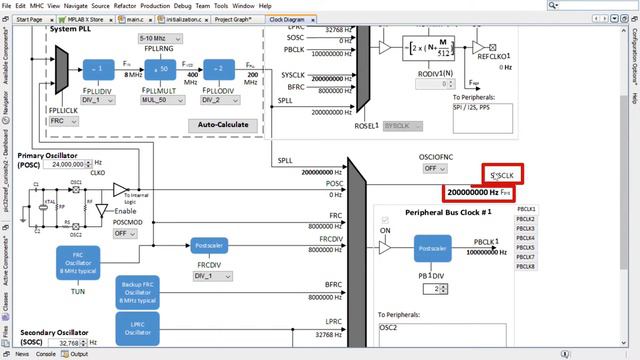The image size is (640, 360).
Task: Open the Classes side panel
Action: pos(5,307)
